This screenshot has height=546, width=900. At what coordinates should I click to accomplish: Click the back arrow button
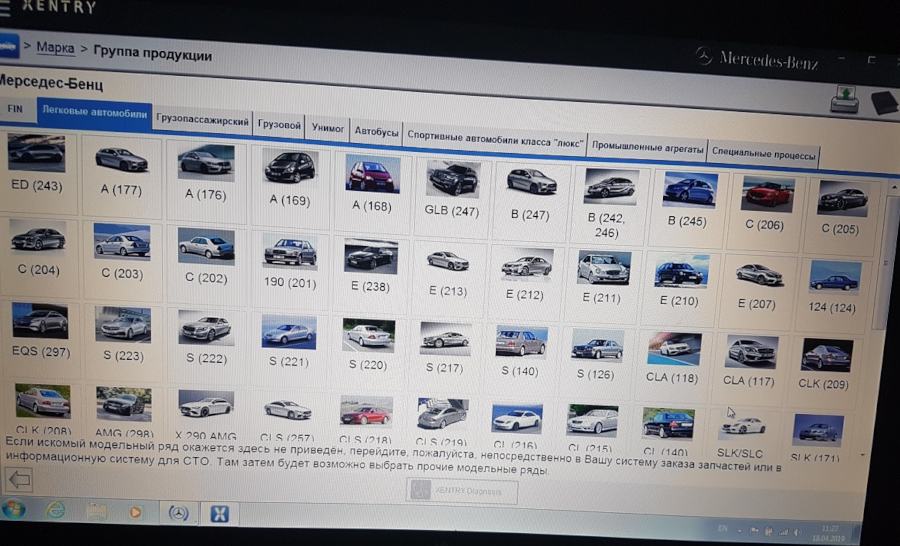tap(20, 479)
